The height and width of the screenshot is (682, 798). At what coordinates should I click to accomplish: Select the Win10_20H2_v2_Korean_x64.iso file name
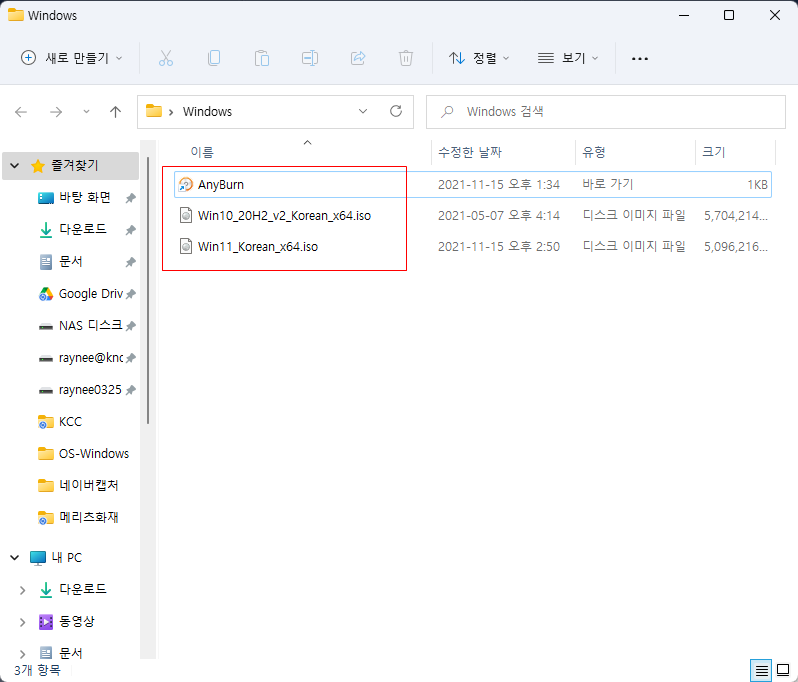pyautogui.click(x=284, y=216)
